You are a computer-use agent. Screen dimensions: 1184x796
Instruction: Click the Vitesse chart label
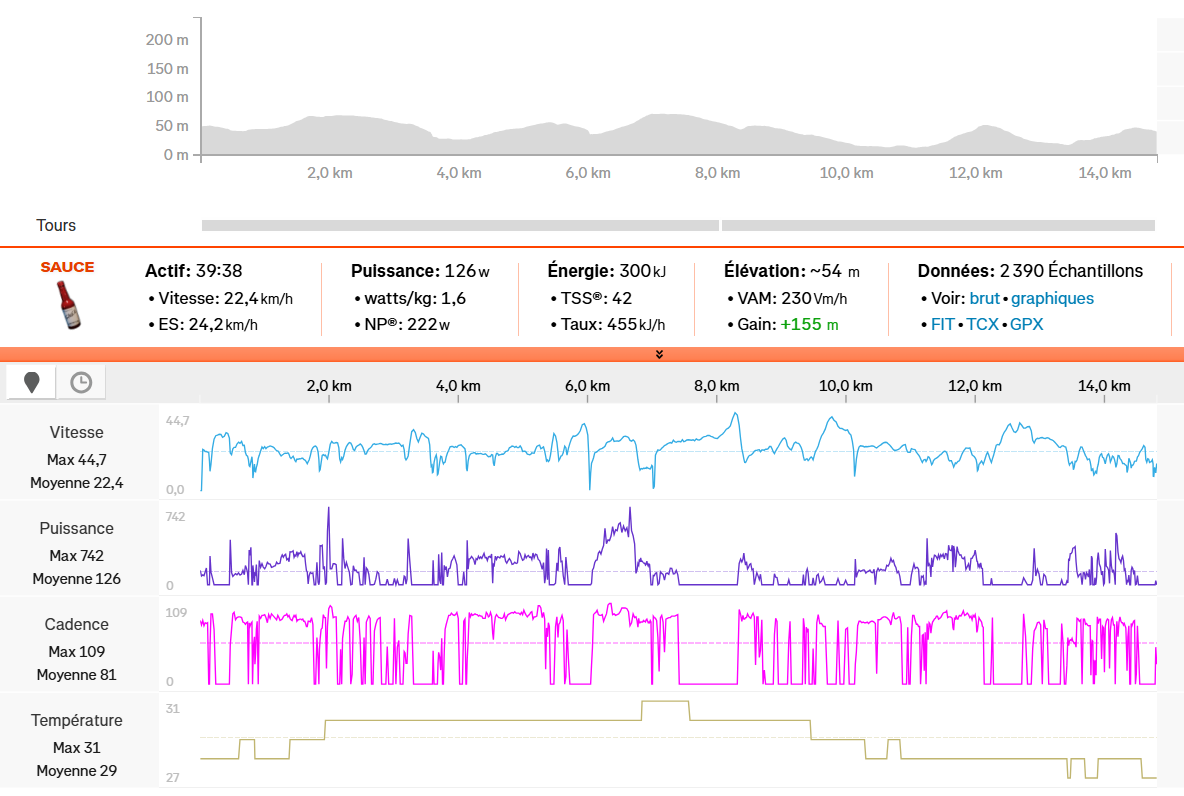click(77, 433)
